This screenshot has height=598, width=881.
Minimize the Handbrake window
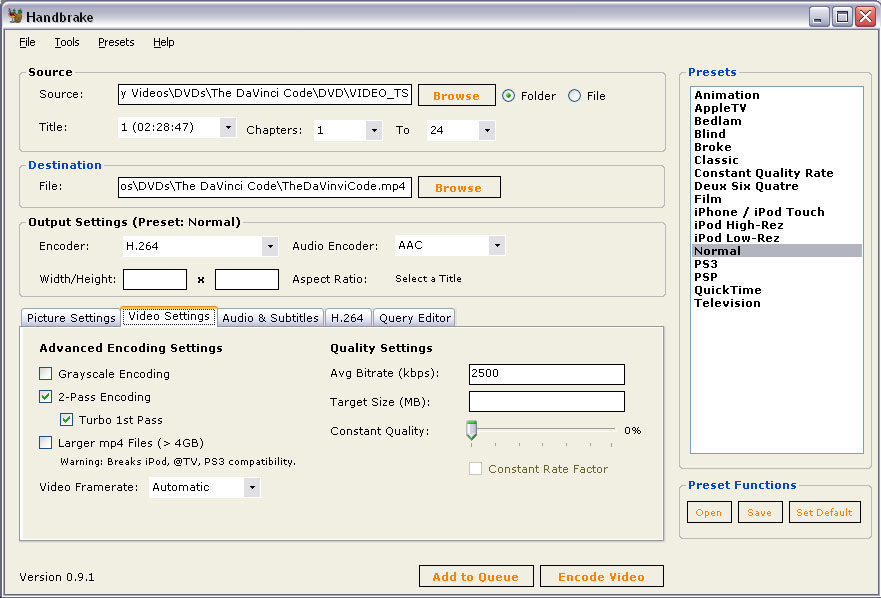point(819,17)
